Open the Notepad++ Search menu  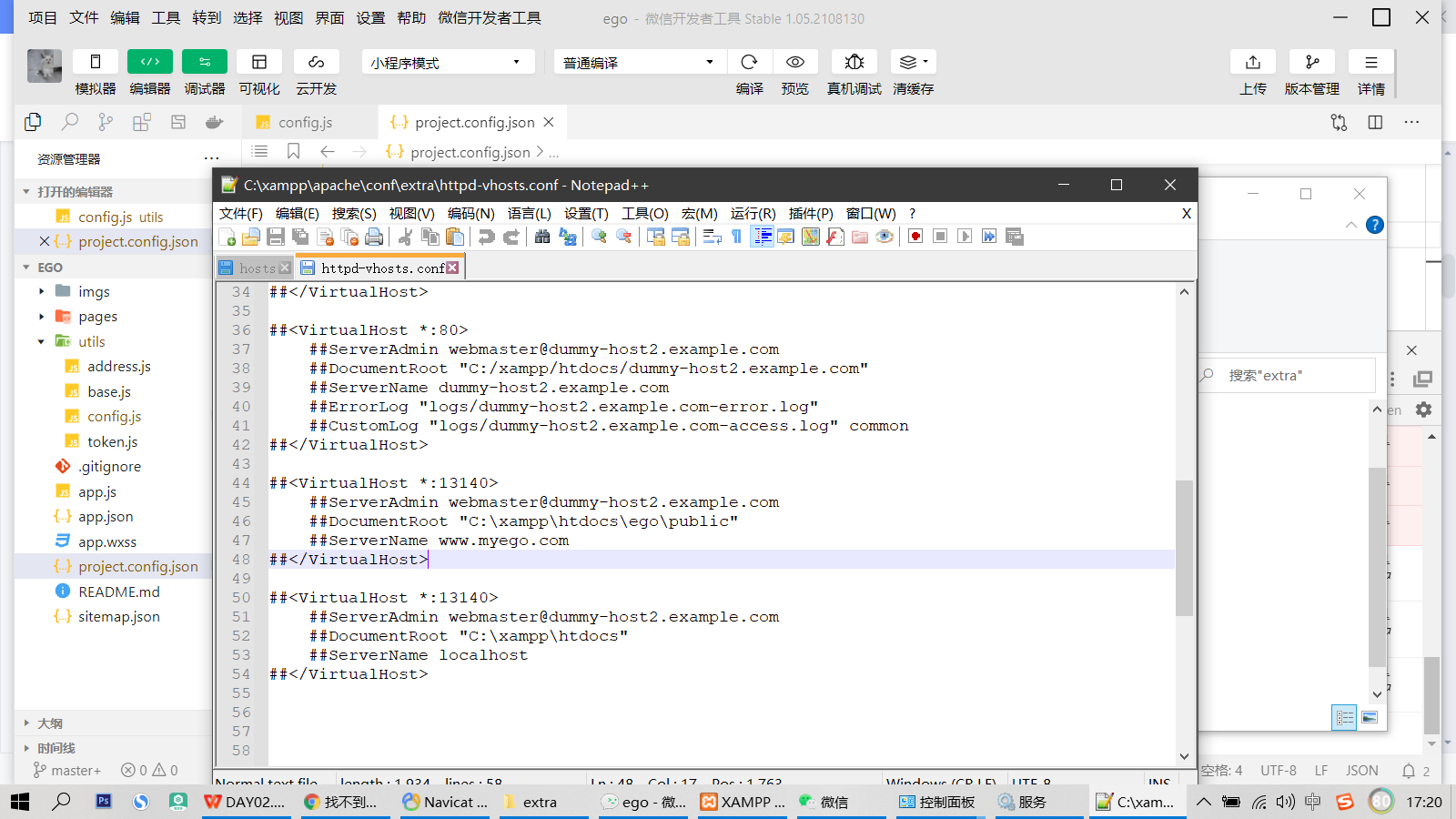click(x=354, y=213)
